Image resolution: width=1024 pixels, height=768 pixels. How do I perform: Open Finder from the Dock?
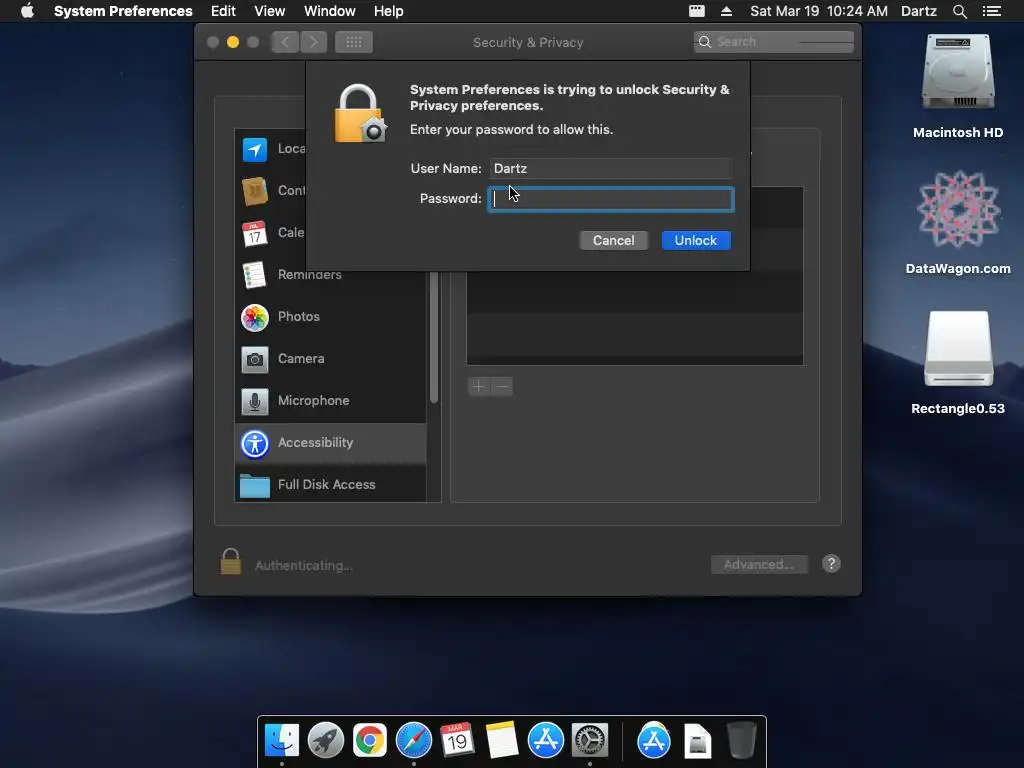point(282,741)
